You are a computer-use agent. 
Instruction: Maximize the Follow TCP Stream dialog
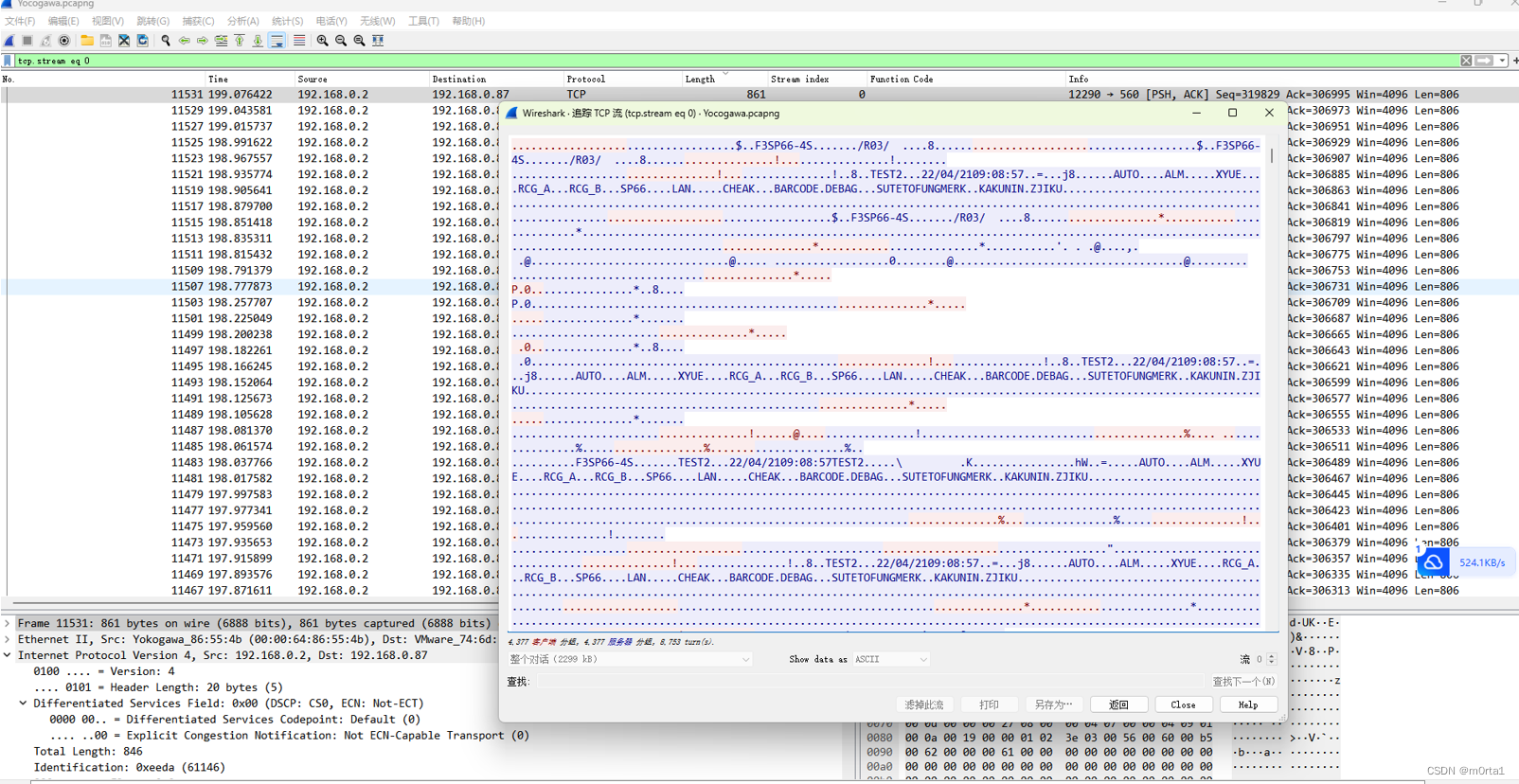[1232, 113]
